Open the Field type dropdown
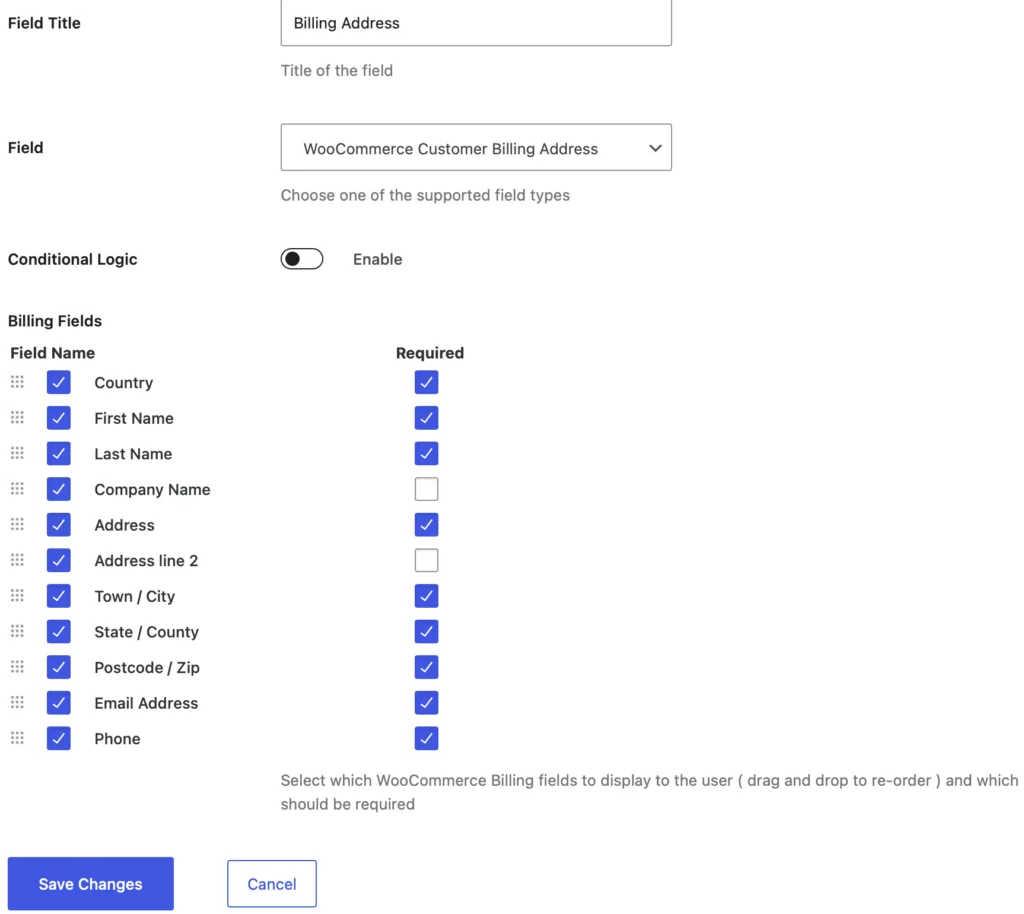The height and width of the screenshot is (914, 1024). click(476, 148)
